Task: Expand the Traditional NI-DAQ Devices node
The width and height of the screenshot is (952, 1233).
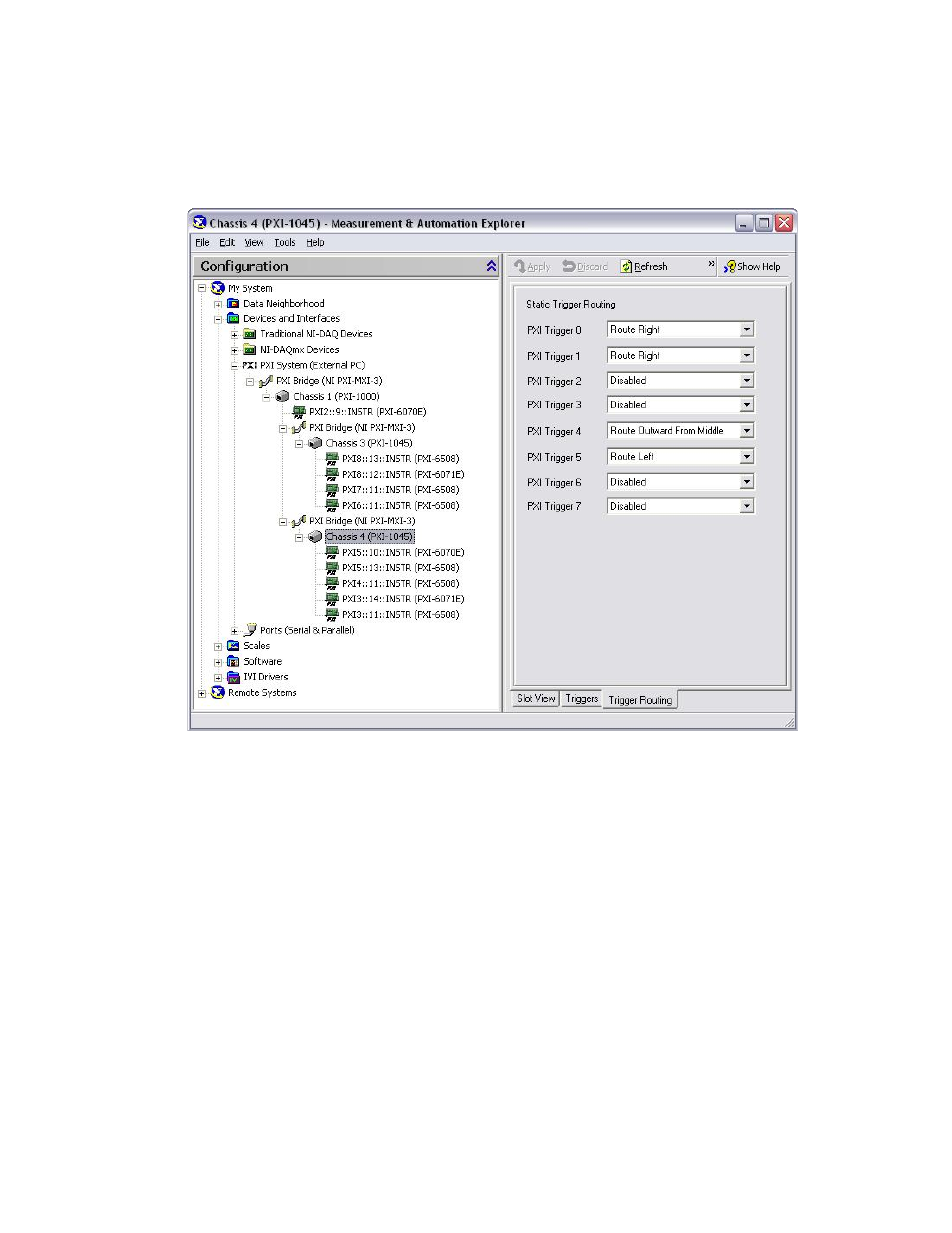Action: pos(235,334)
